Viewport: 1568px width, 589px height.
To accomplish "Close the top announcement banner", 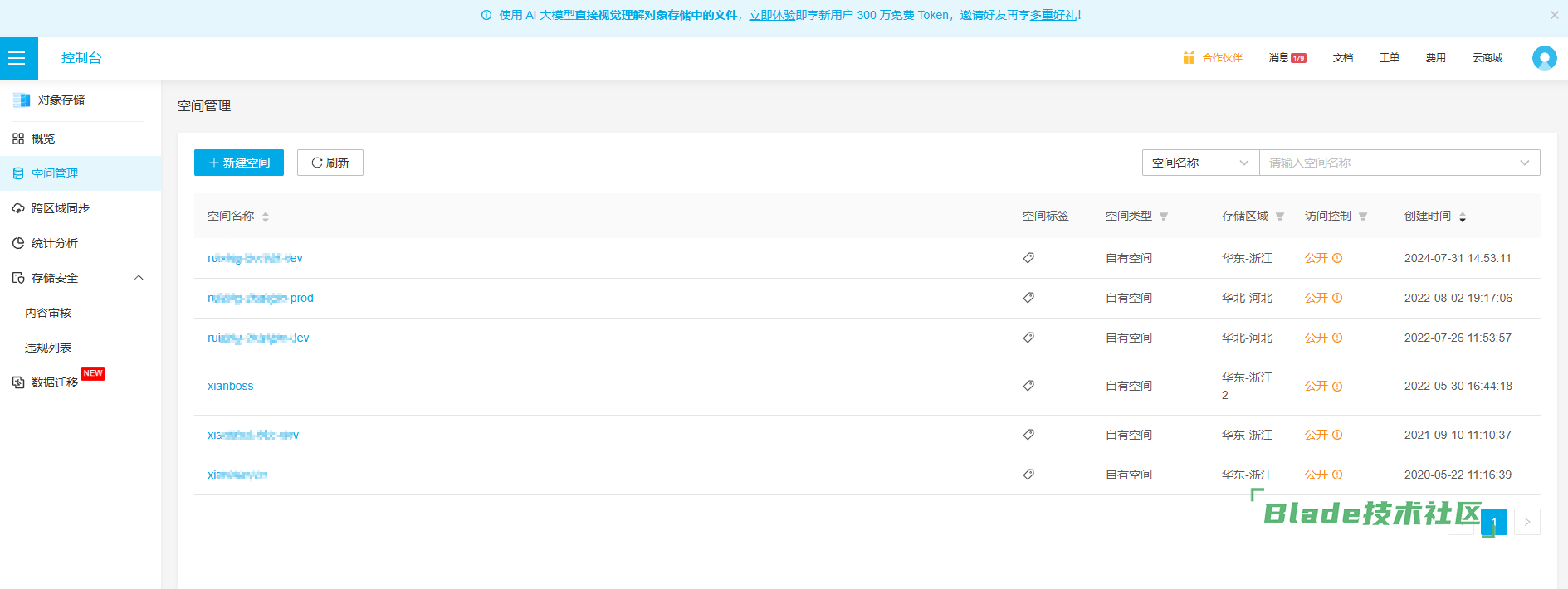I will pyautogui.click(x=1554, y=15).
